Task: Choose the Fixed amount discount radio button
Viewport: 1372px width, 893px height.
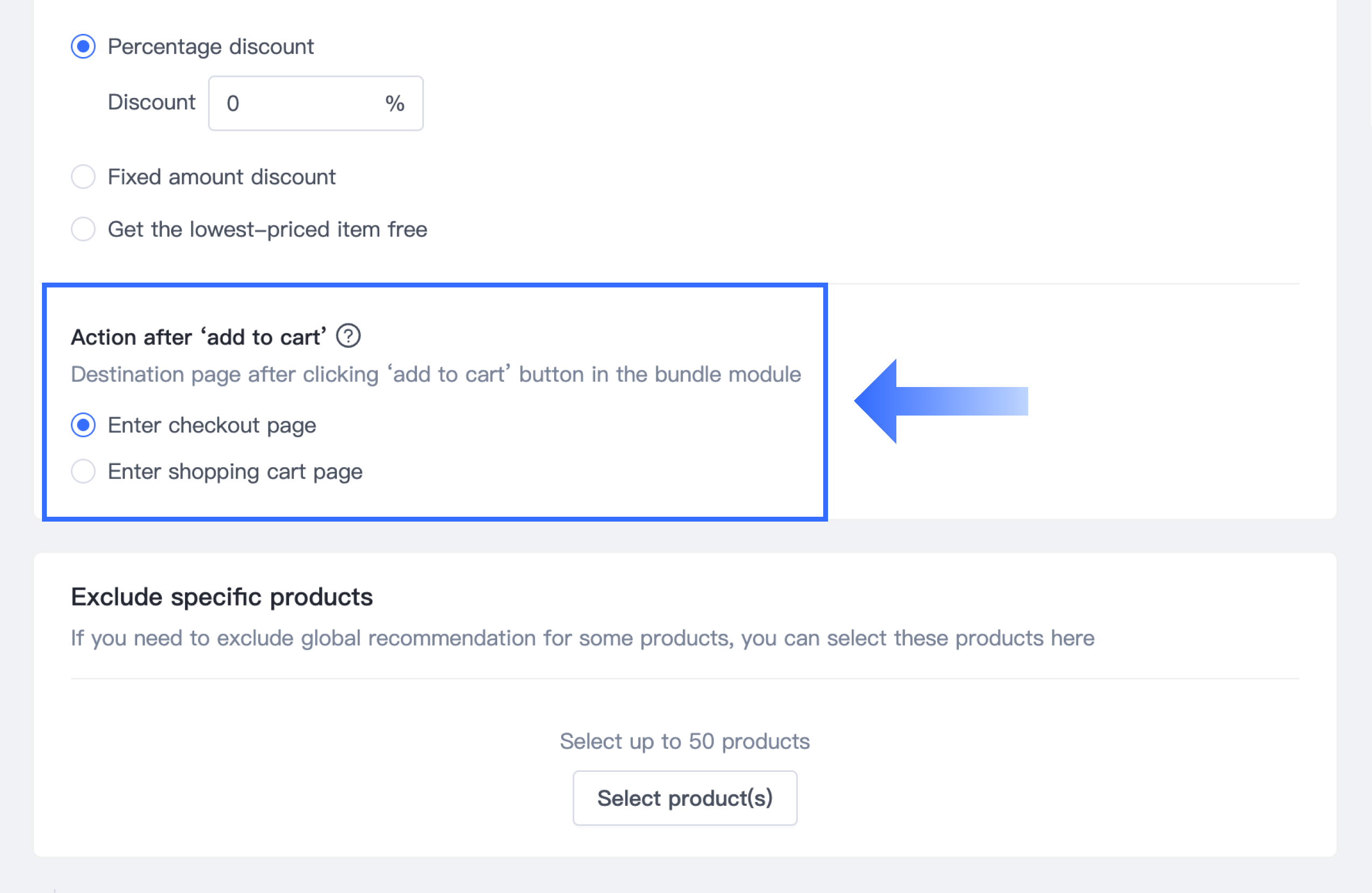Action: pos(83,177)
